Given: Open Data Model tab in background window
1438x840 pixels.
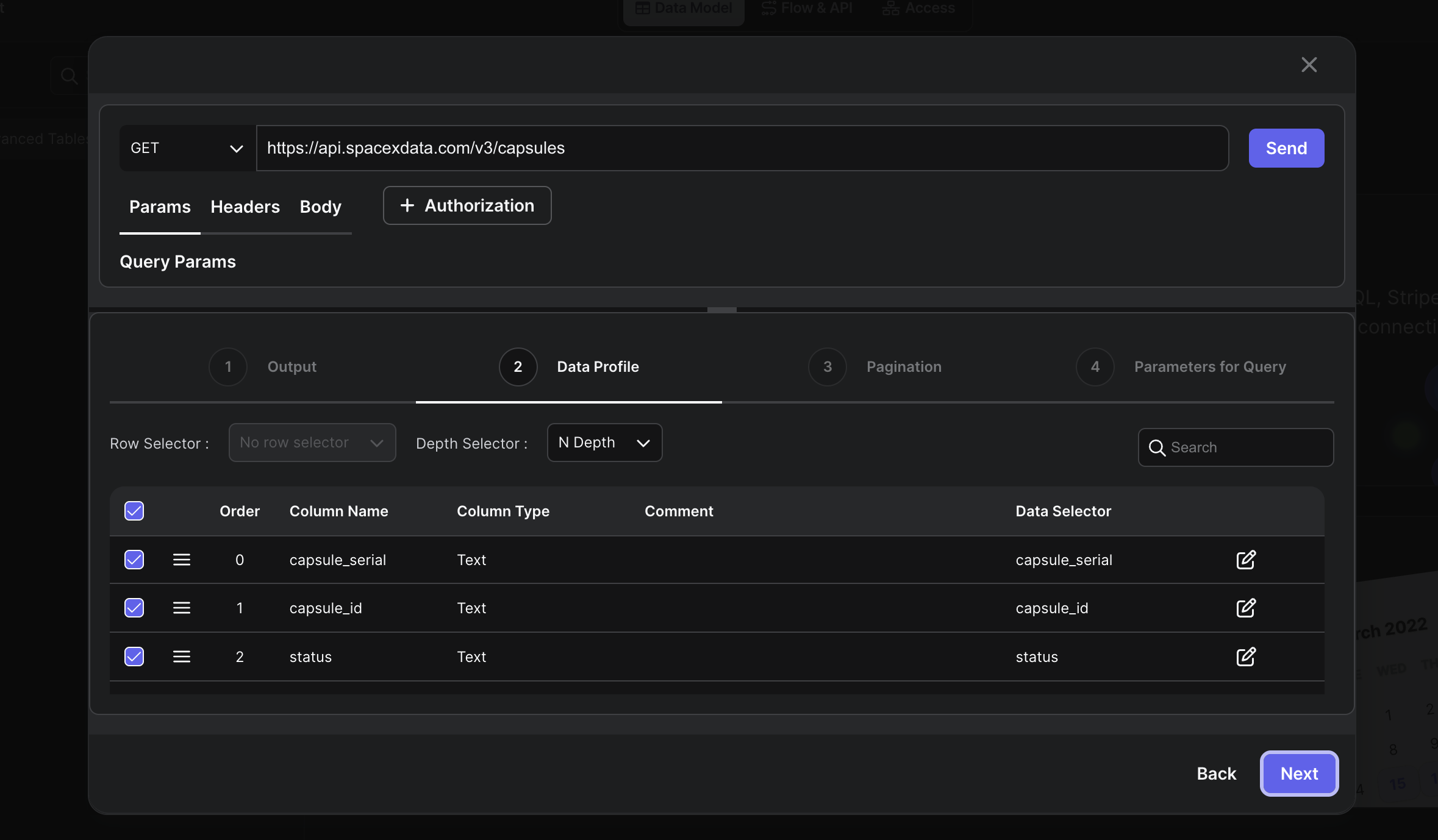Looking at the screenshot, I should coord(684,9).
